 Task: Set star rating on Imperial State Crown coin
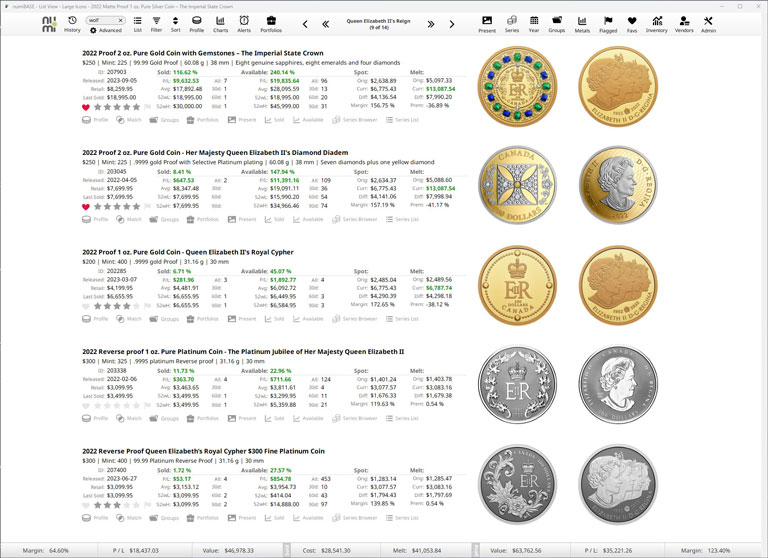click(x=117, y=107)
